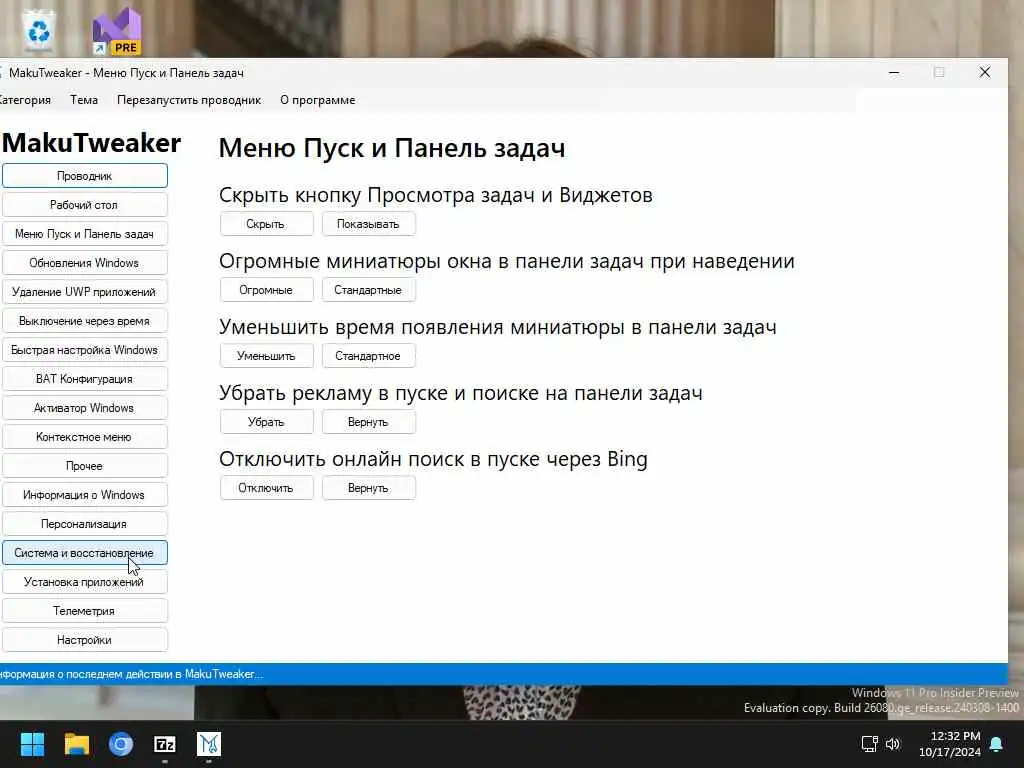Open the Активатор Windows category
Image resolution: width=1024 pixels, height=768 pixels.
coord(85,408)
